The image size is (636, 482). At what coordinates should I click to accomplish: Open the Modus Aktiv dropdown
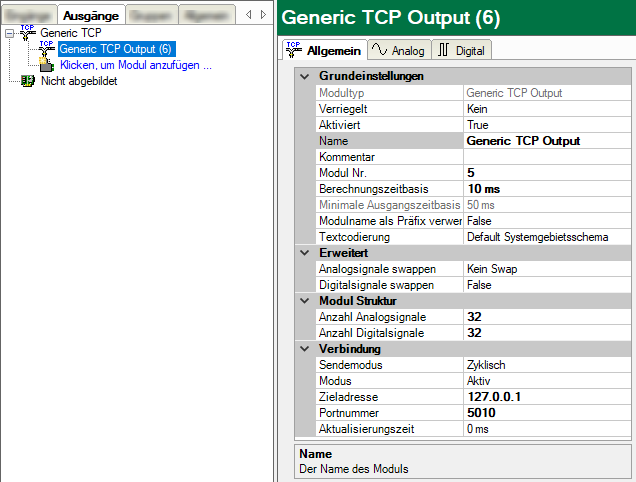547,381
